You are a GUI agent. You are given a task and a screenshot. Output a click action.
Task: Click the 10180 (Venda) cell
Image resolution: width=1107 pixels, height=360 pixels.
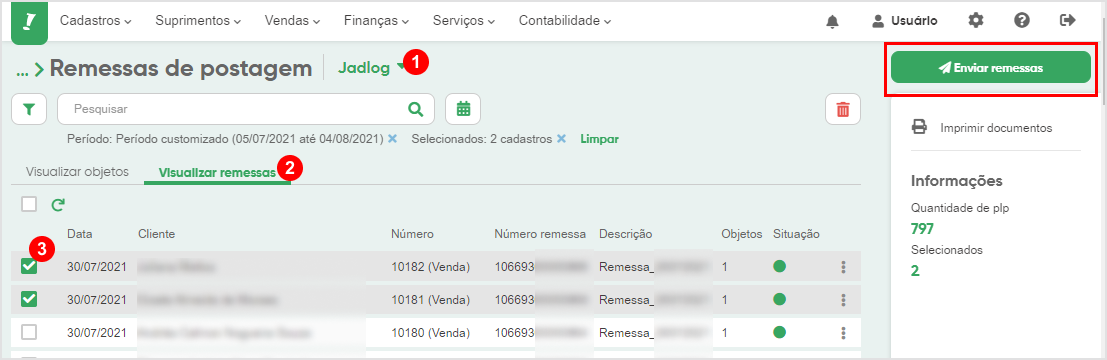431,332
